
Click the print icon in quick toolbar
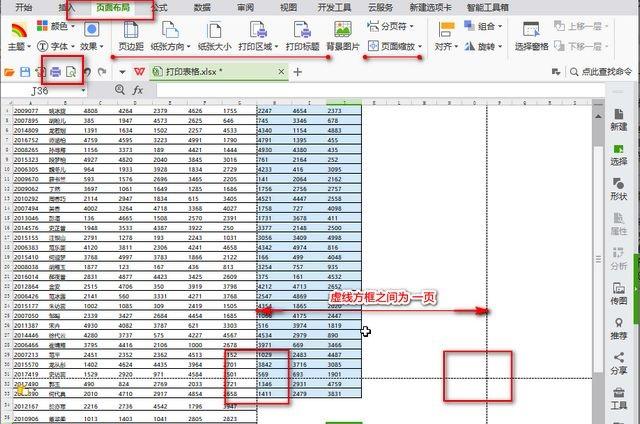[x=56, y=72]
